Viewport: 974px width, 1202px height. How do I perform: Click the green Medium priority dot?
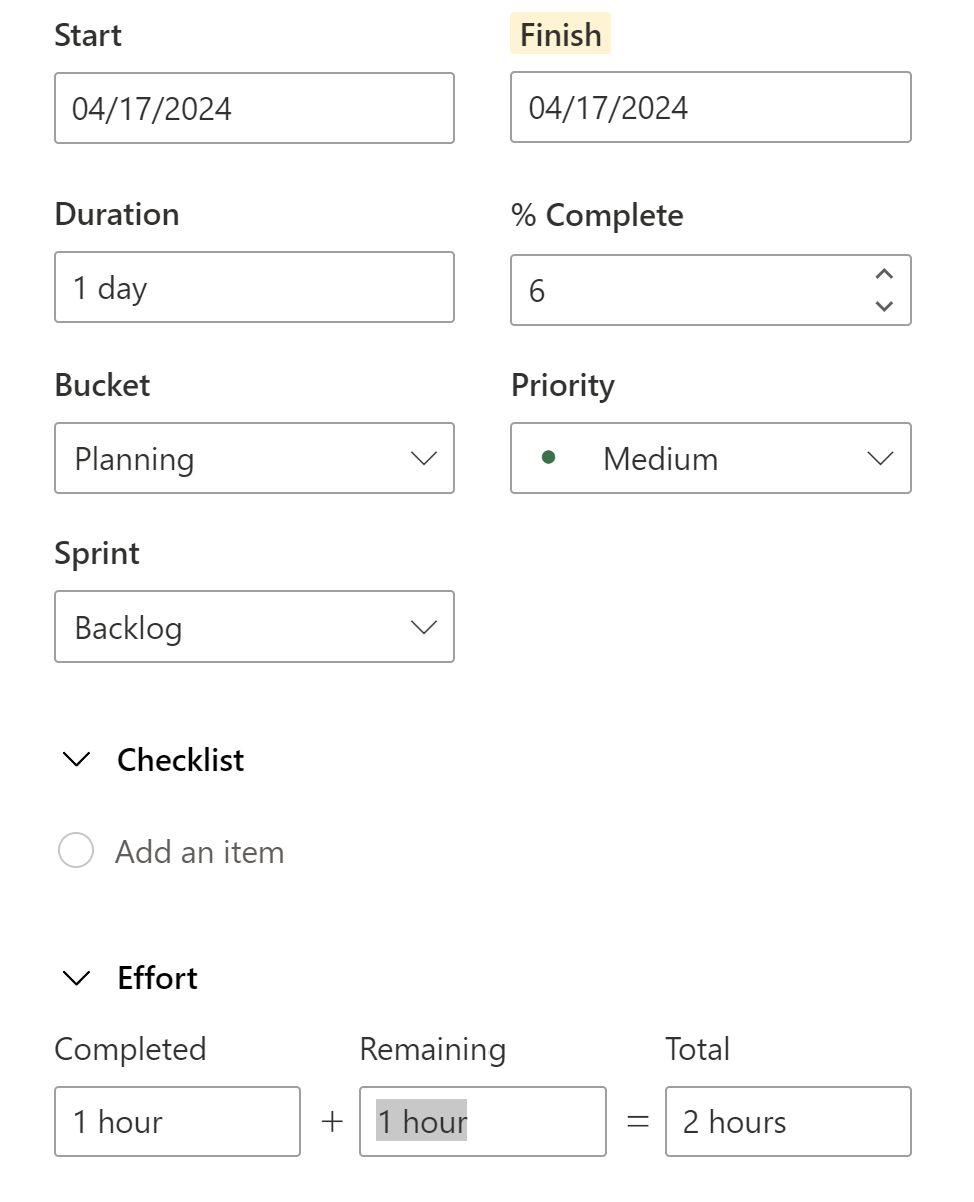click(x=548, y=458)
